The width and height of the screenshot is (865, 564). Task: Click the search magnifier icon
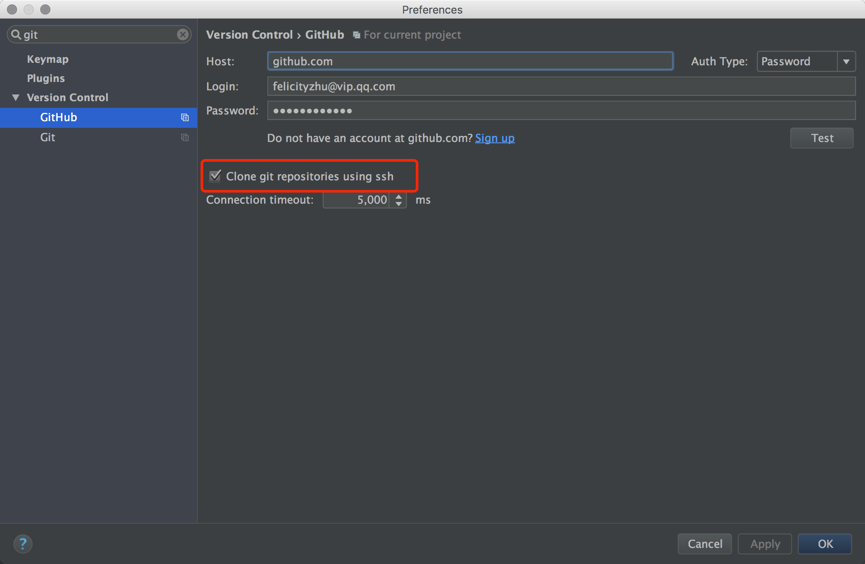[x=16, y=35]
